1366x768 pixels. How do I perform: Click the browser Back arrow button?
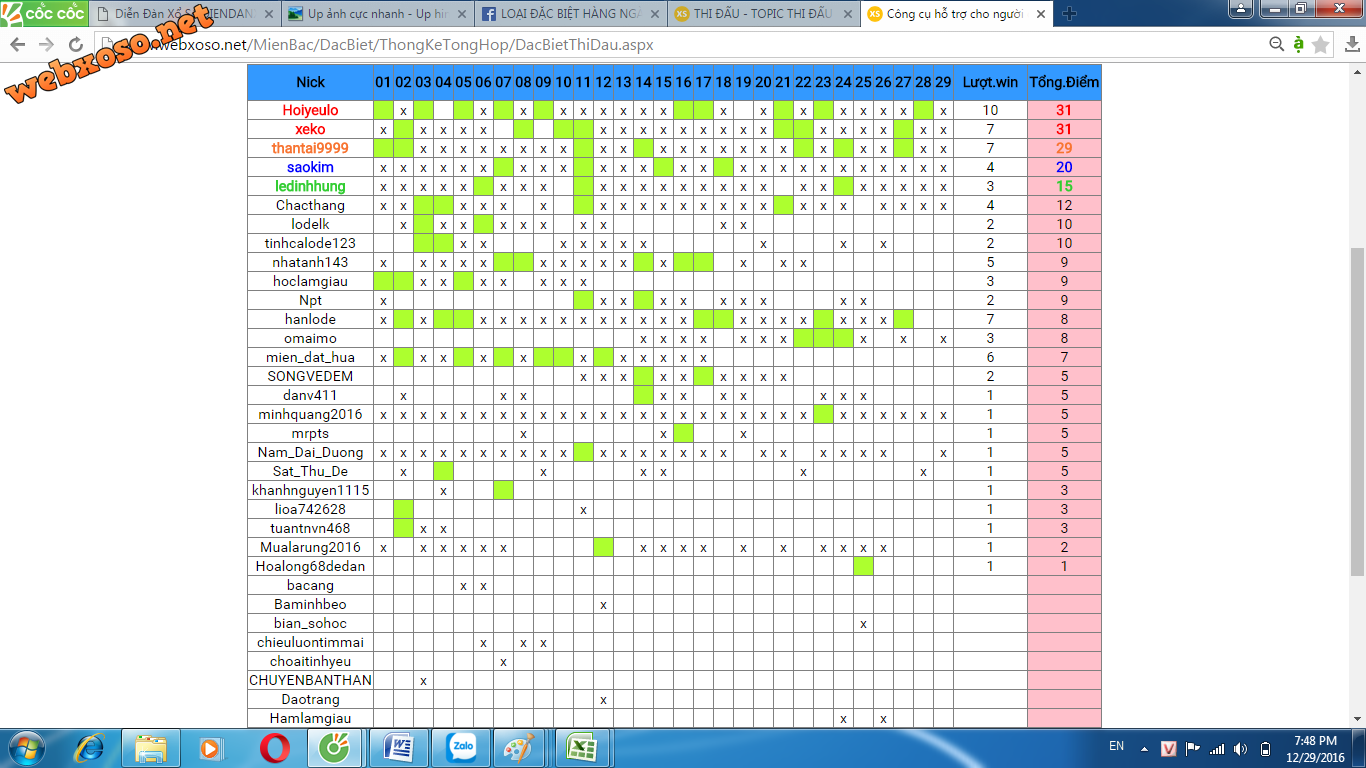point(18,45)
